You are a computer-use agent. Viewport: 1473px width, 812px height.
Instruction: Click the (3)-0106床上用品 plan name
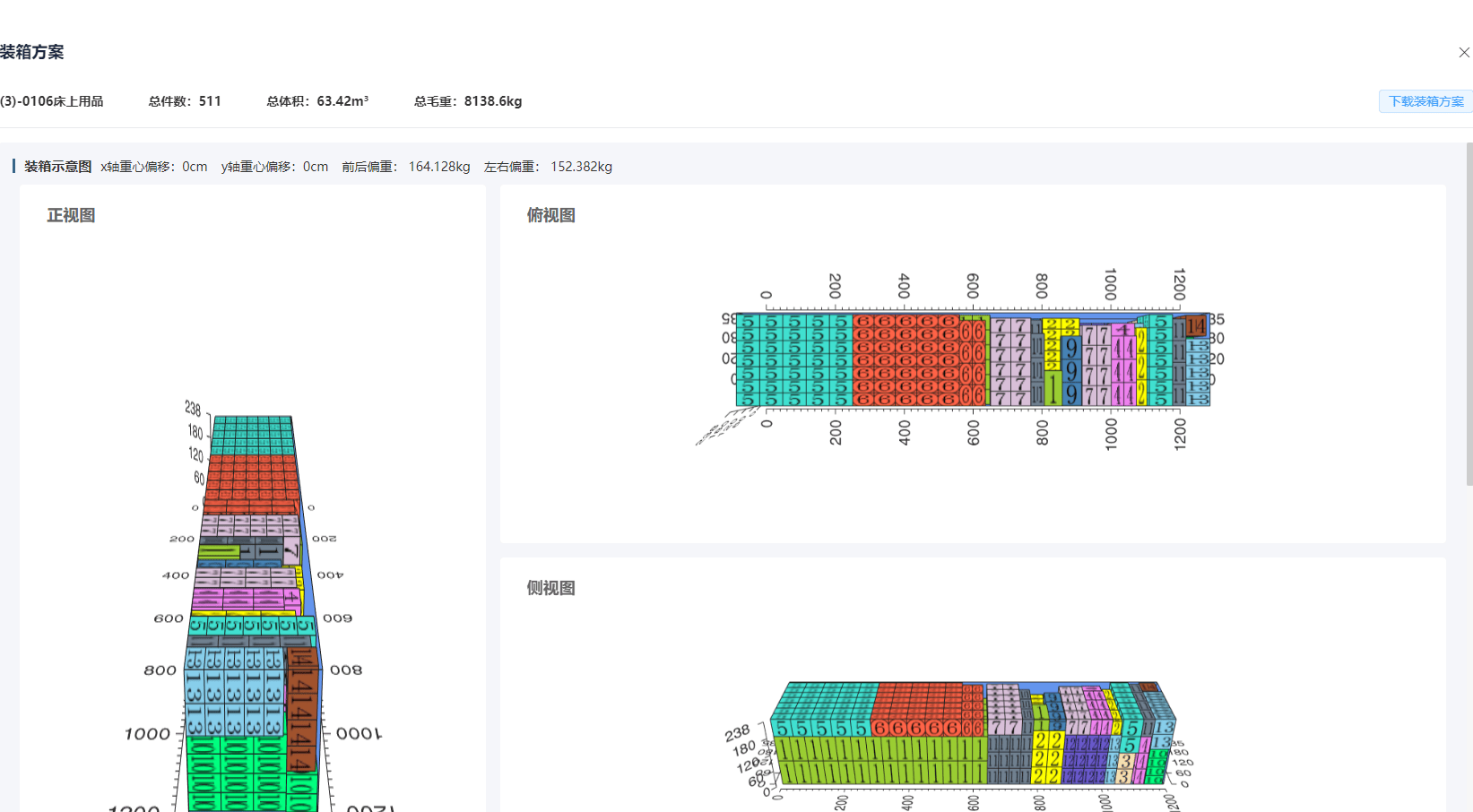pyautogui.click(x=52, y=101)
